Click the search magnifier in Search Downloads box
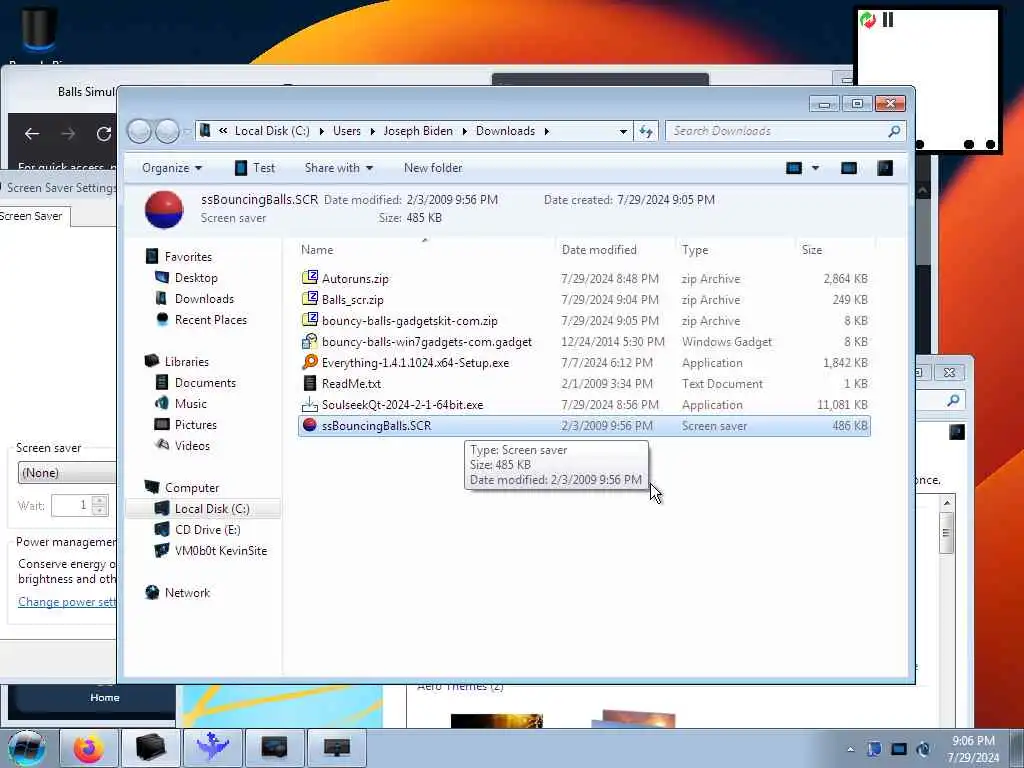This screenshot has height=768, width=1024. coord(894,131)
